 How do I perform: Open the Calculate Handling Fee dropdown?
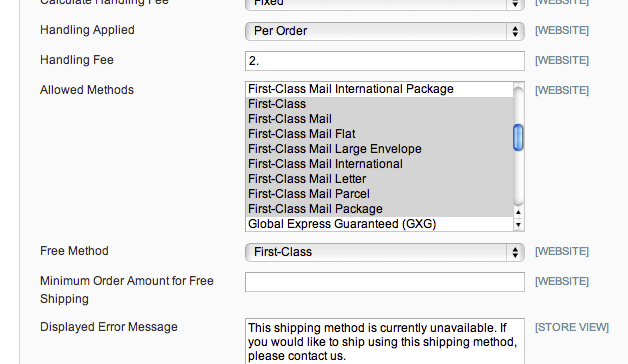(x=384, y=4)
